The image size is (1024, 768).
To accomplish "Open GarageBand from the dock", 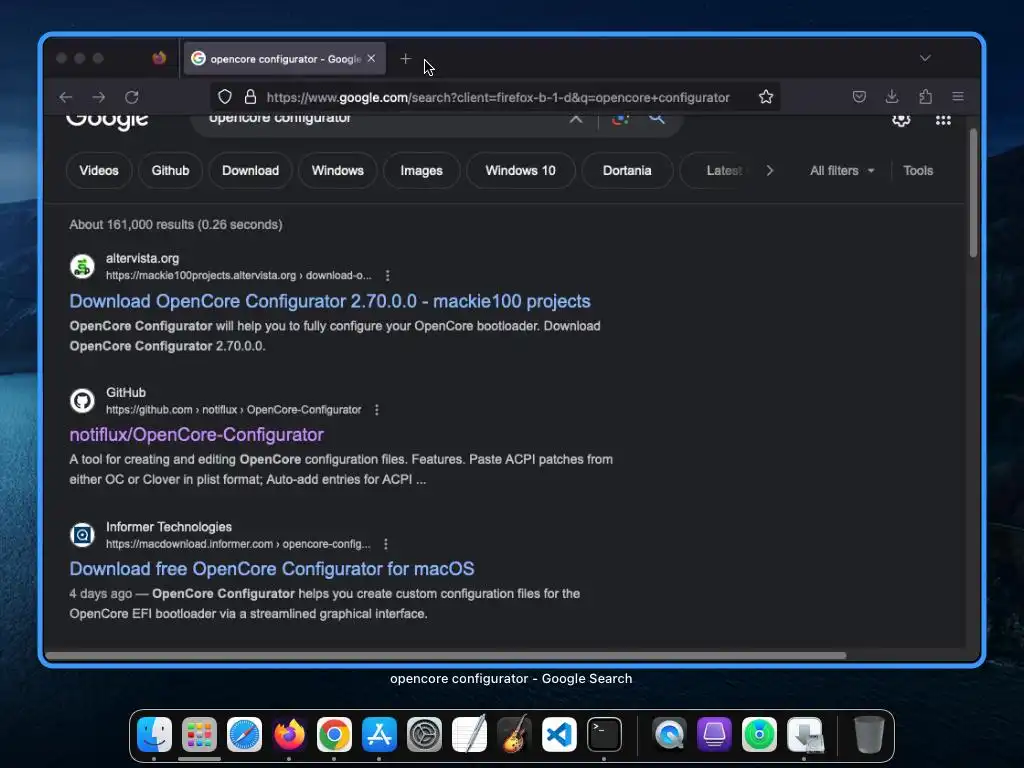I will tap(515, 735).
